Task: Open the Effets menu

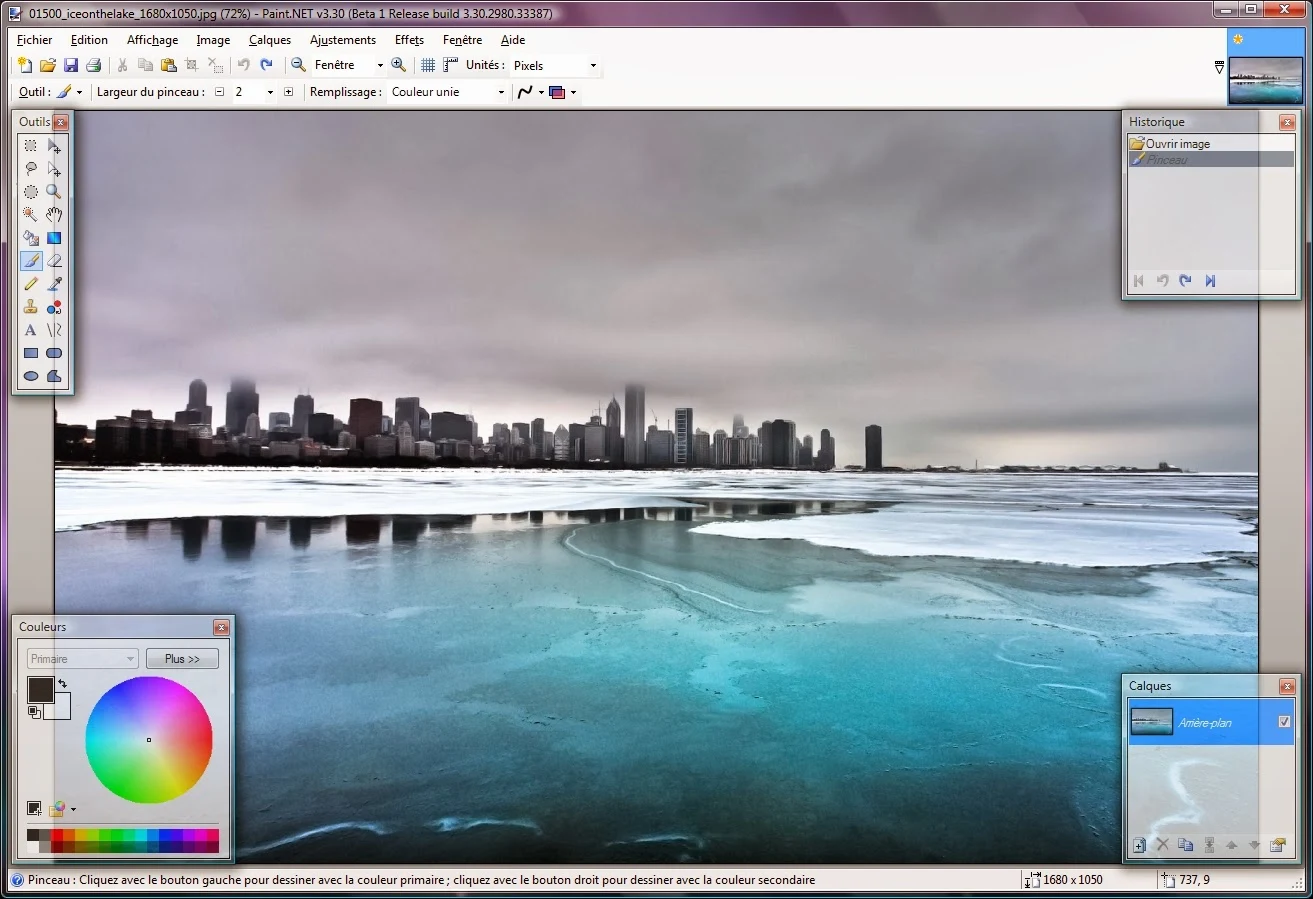Action: click(x=408, y=40)
